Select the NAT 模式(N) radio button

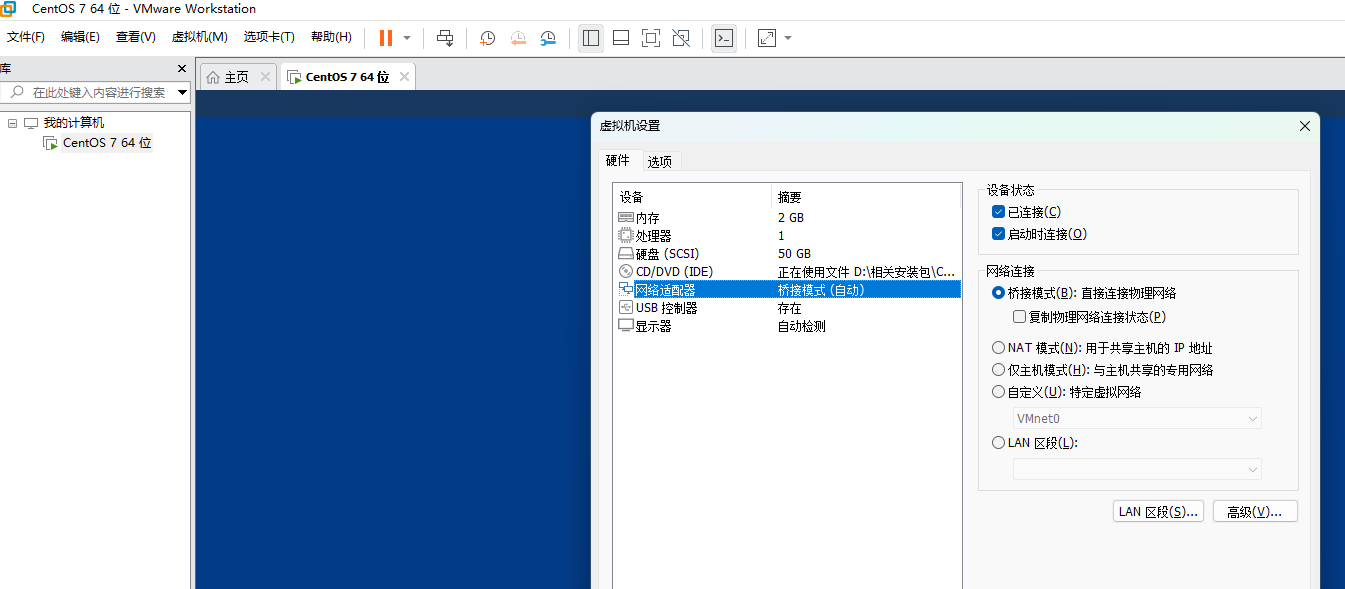click(x=998, y=348)
